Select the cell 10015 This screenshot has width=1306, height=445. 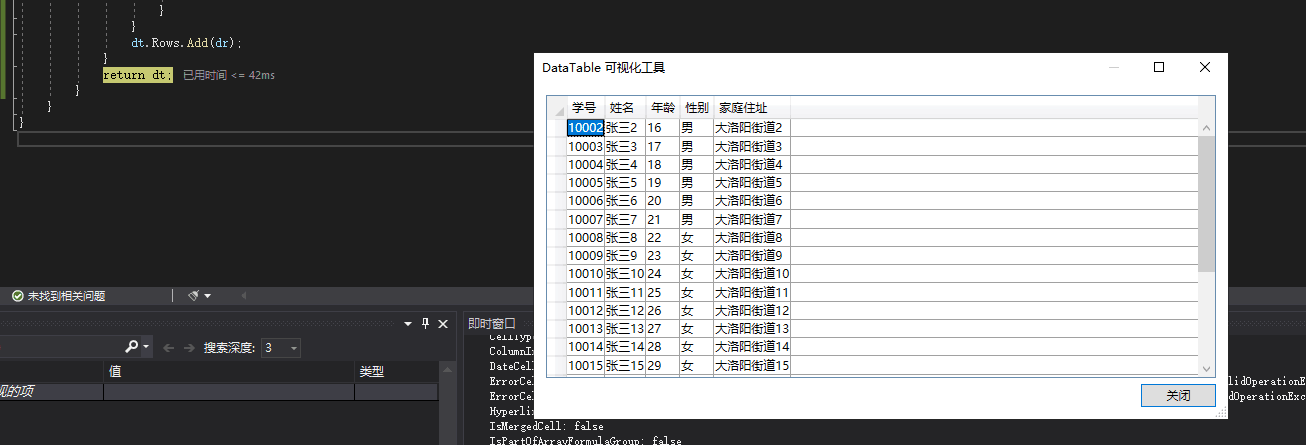coord(585,366)
